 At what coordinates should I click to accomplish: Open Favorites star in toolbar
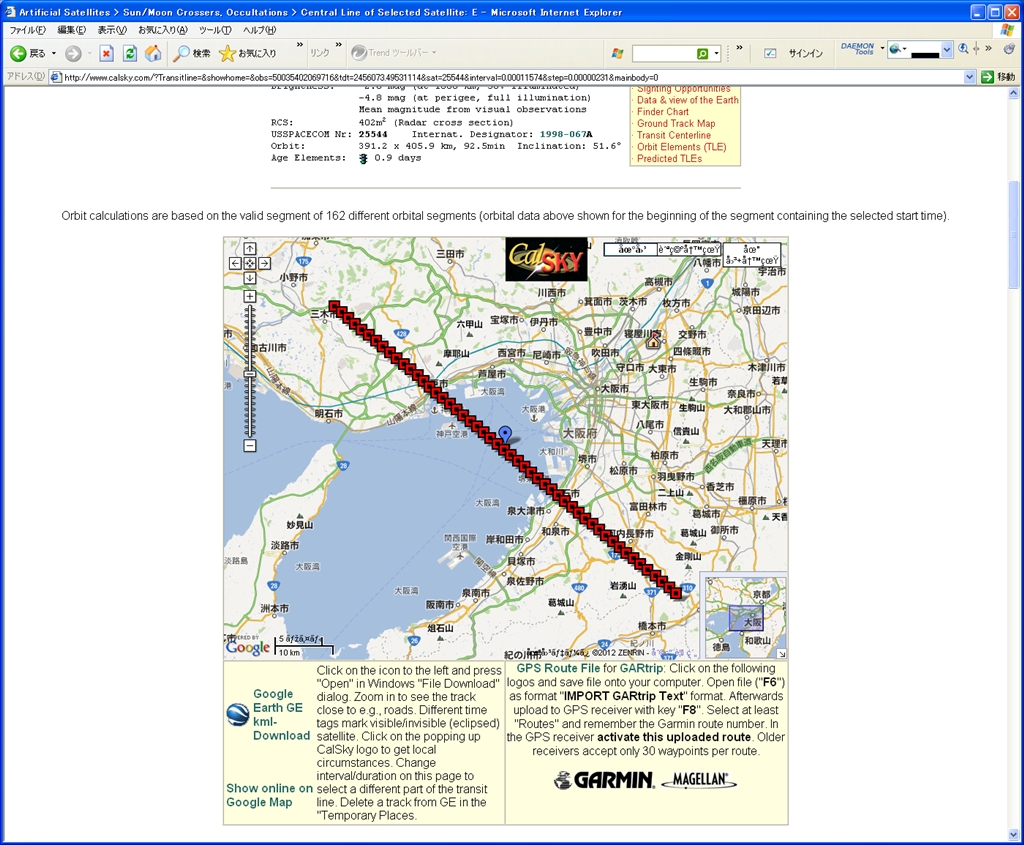pos(248,54)
